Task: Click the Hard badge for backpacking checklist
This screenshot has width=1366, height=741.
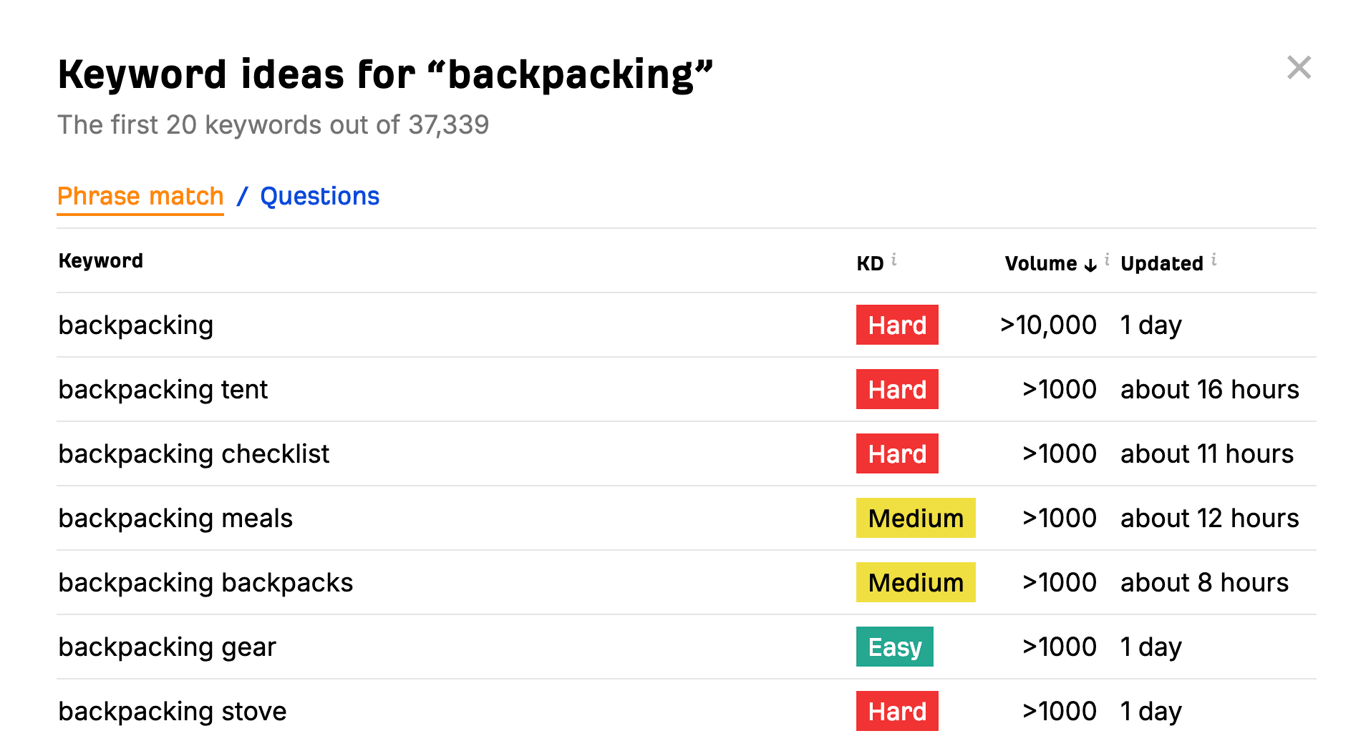Action: coord(896,453)
